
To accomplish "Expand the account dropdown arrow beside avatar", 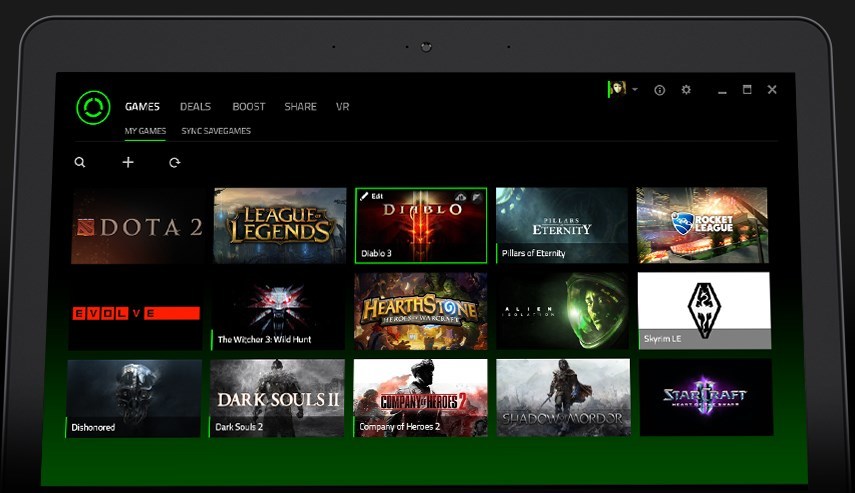I will [635, 89].
